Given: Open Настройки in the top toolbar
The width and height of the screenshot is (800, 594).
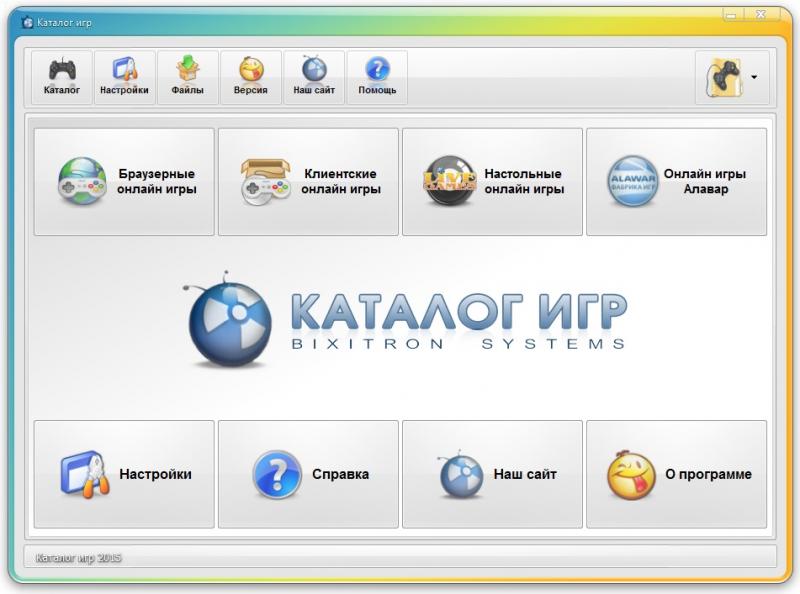Looking at the screenshot, I should (x=124, y=77).
